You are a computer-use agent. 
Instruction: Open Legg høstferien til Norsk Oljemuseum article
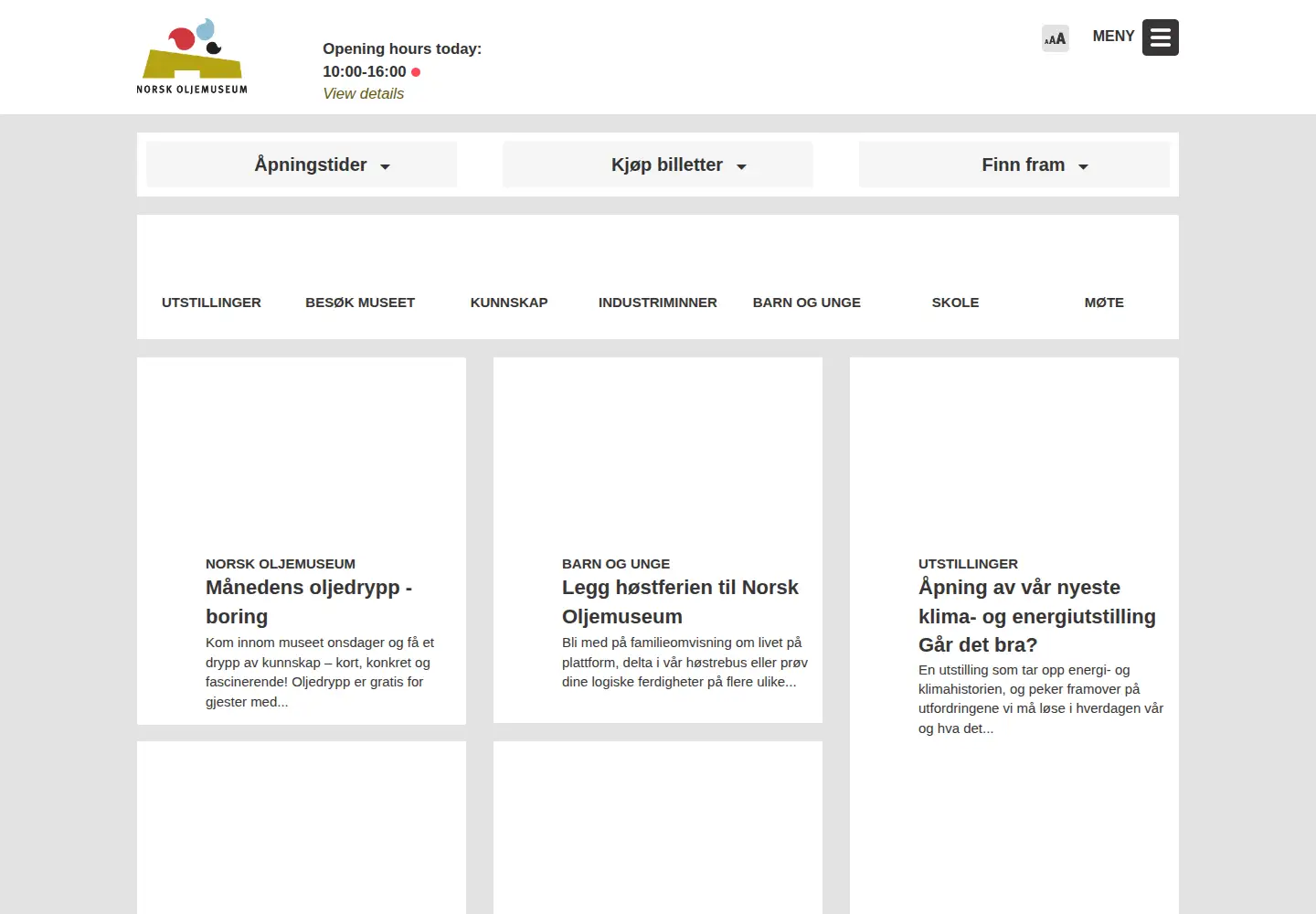click(x=680, y=601)
